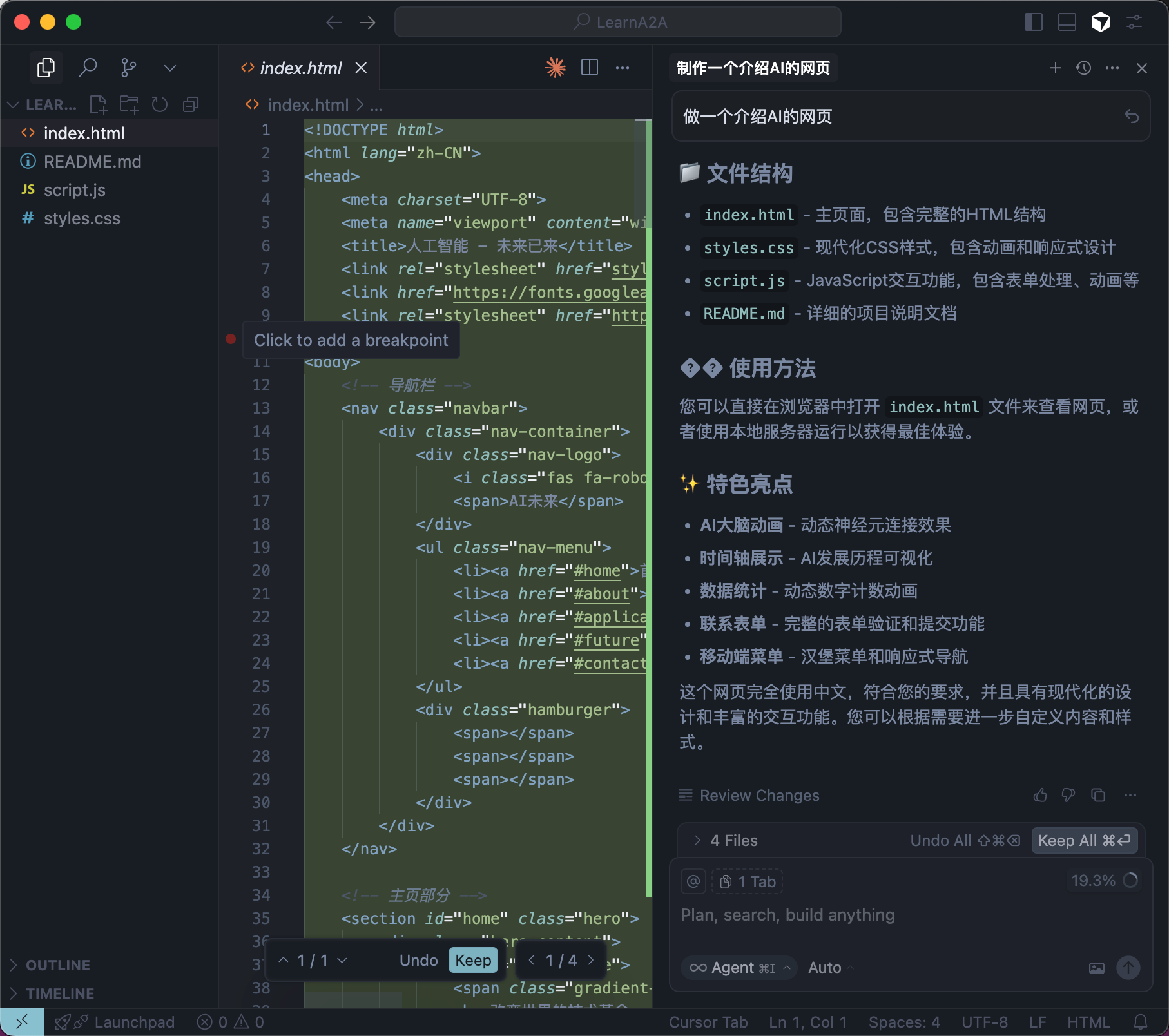Open the Search view icon
The width and height of the screenshot is (1169, 1036).
pos(88,68)
